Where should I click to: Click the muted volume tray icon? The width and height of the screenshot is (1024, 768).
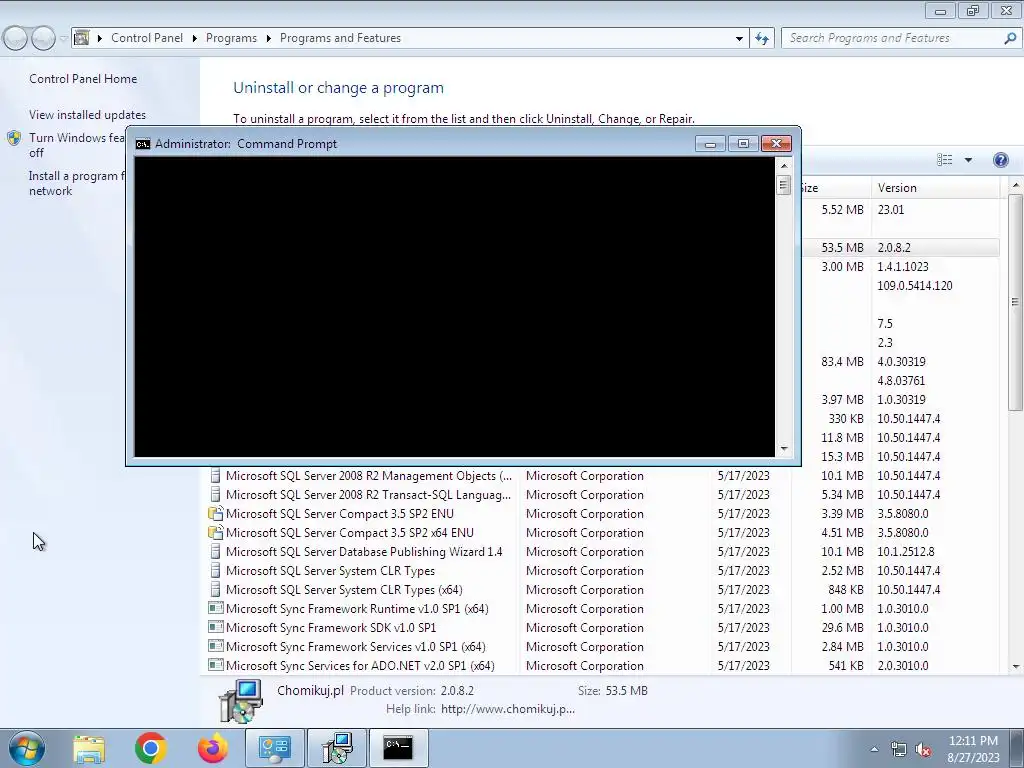(x=923, y=750)
